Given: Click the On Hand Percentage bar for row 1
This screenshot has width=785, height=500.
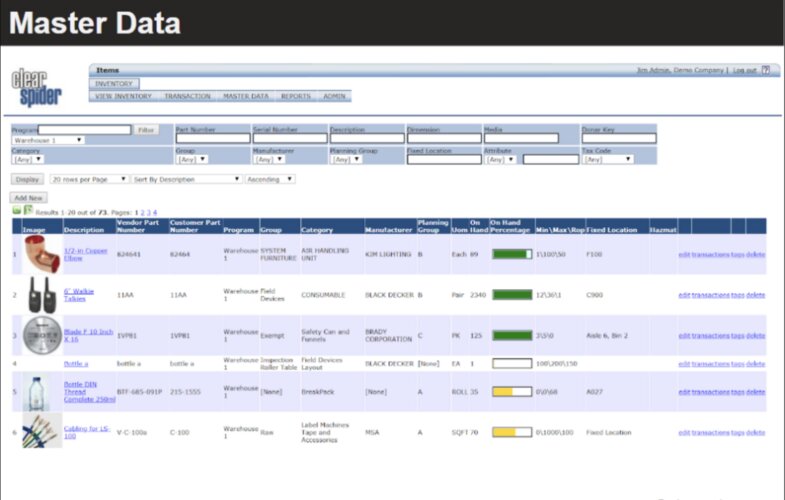Looking at the screenshot, I should click(511, 254).
